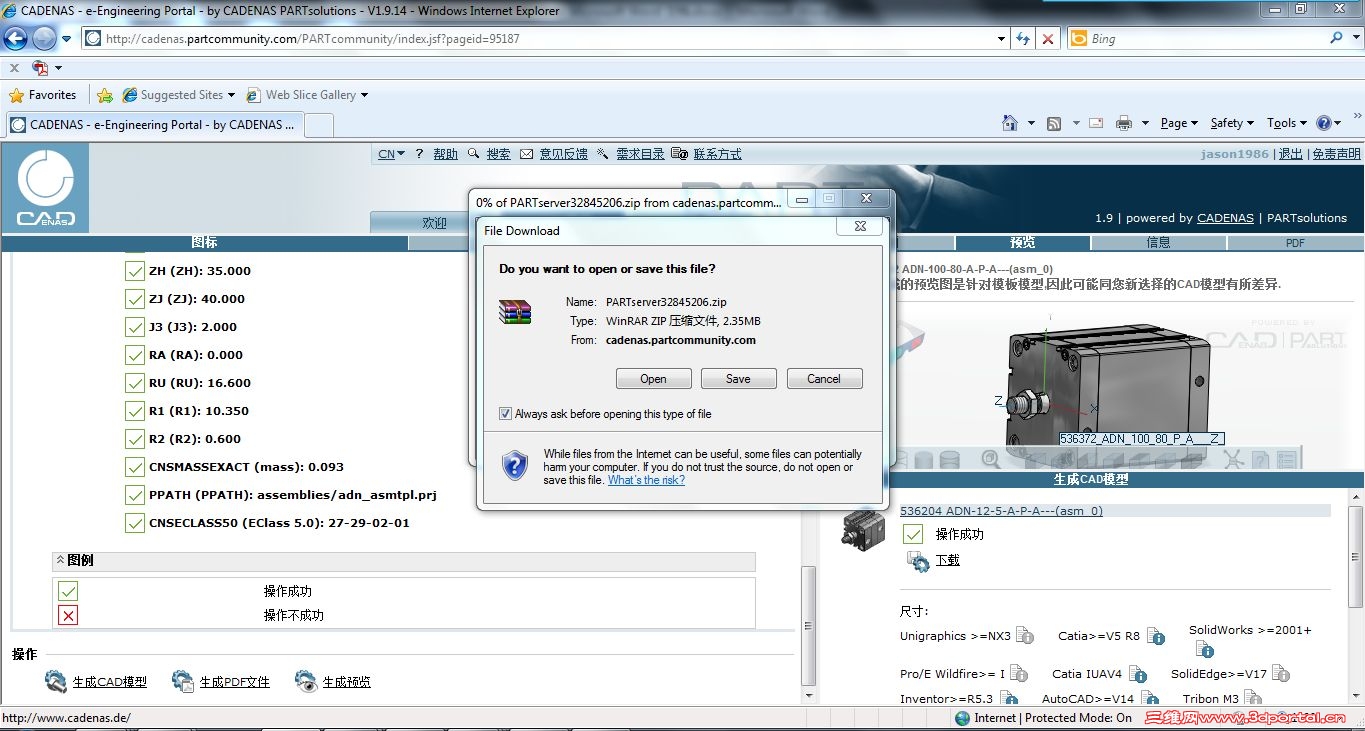
Task: Open the CN language dropdown
Action: point(391,154)
